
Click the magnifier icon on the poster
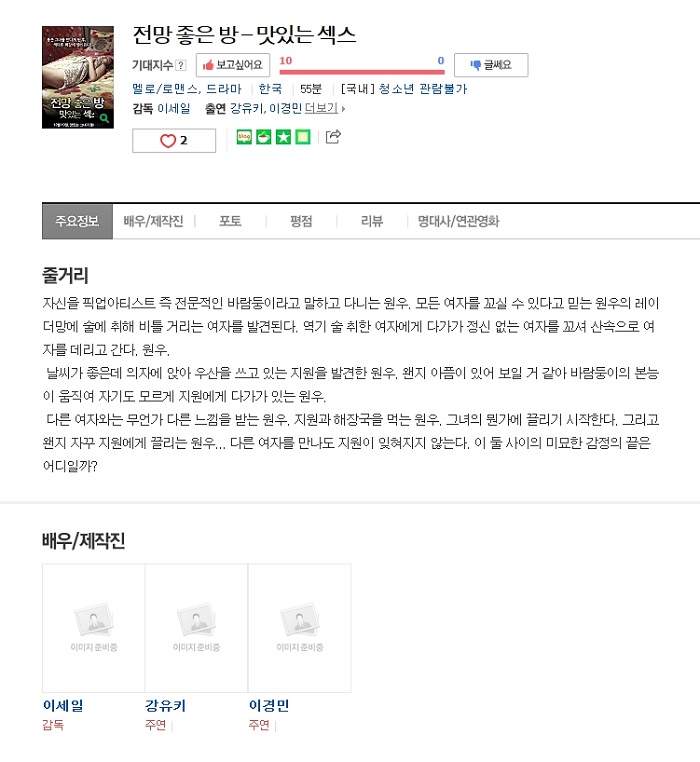click(x=104, y=118)
